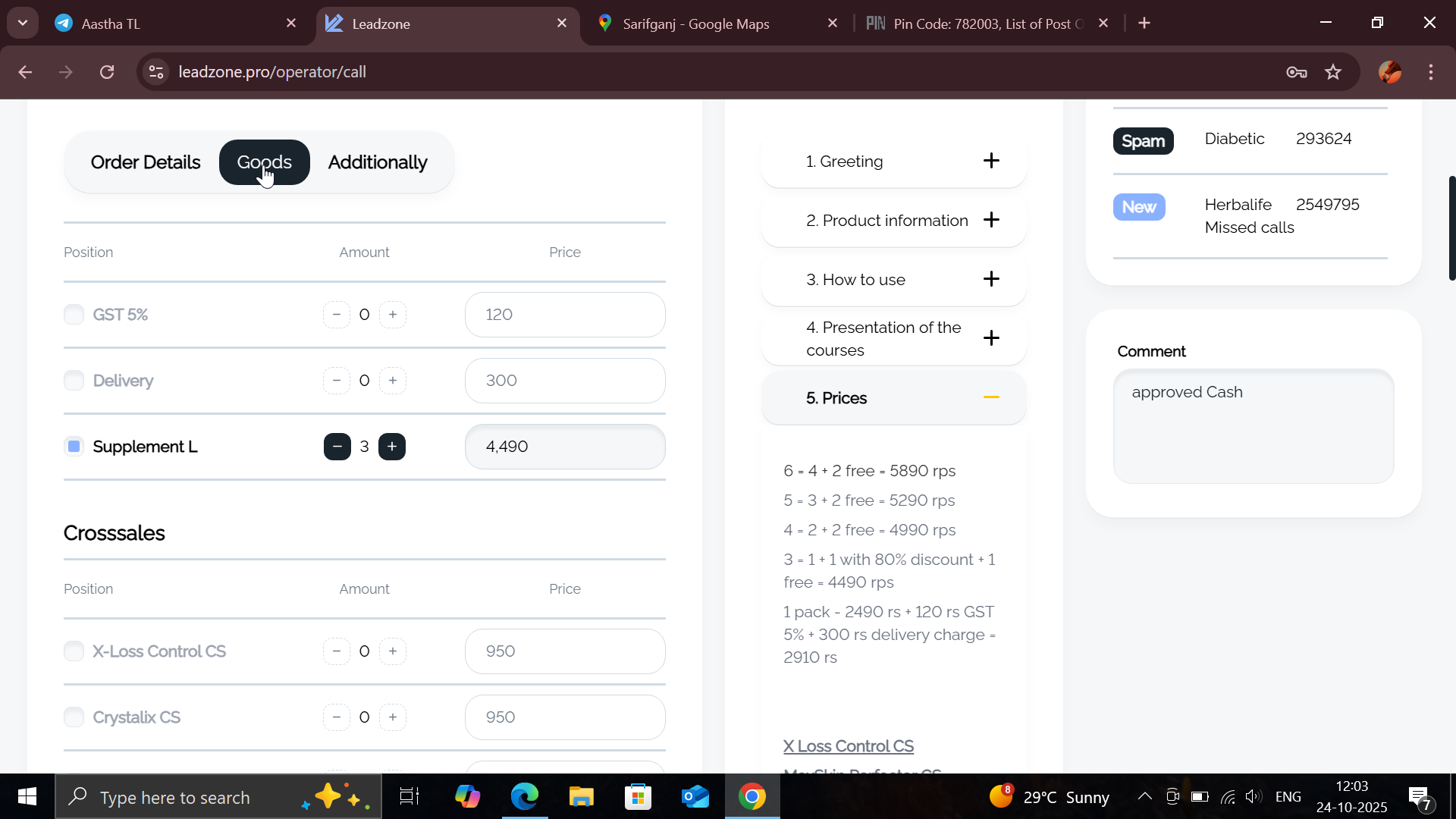Reload the Leadzone page
This screenshot has height=819, width=1456.
pyautogui.click(x=107, y=72)
